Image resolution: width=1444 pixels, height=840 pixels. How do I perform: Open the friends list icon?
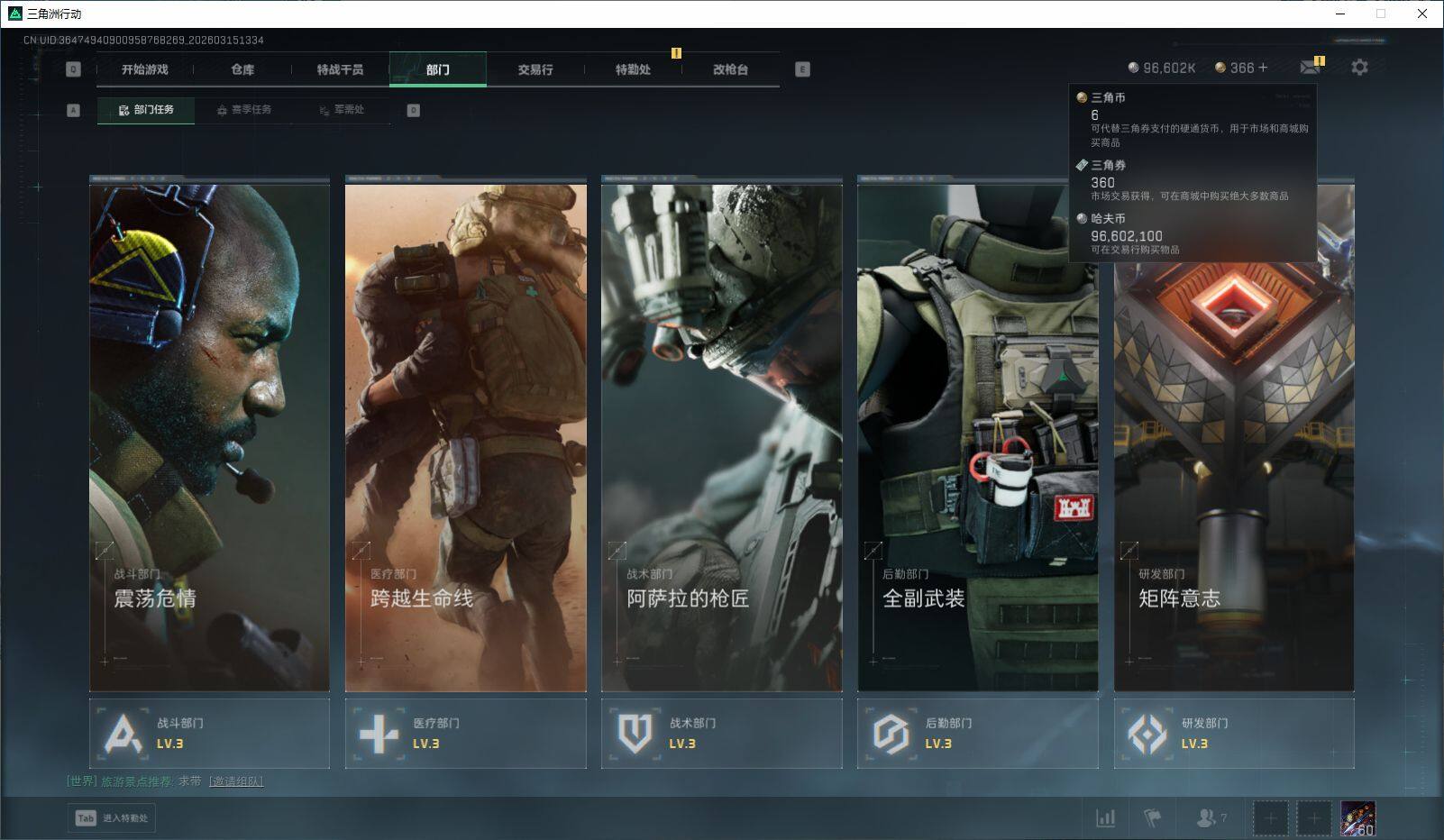[1206, 817]
